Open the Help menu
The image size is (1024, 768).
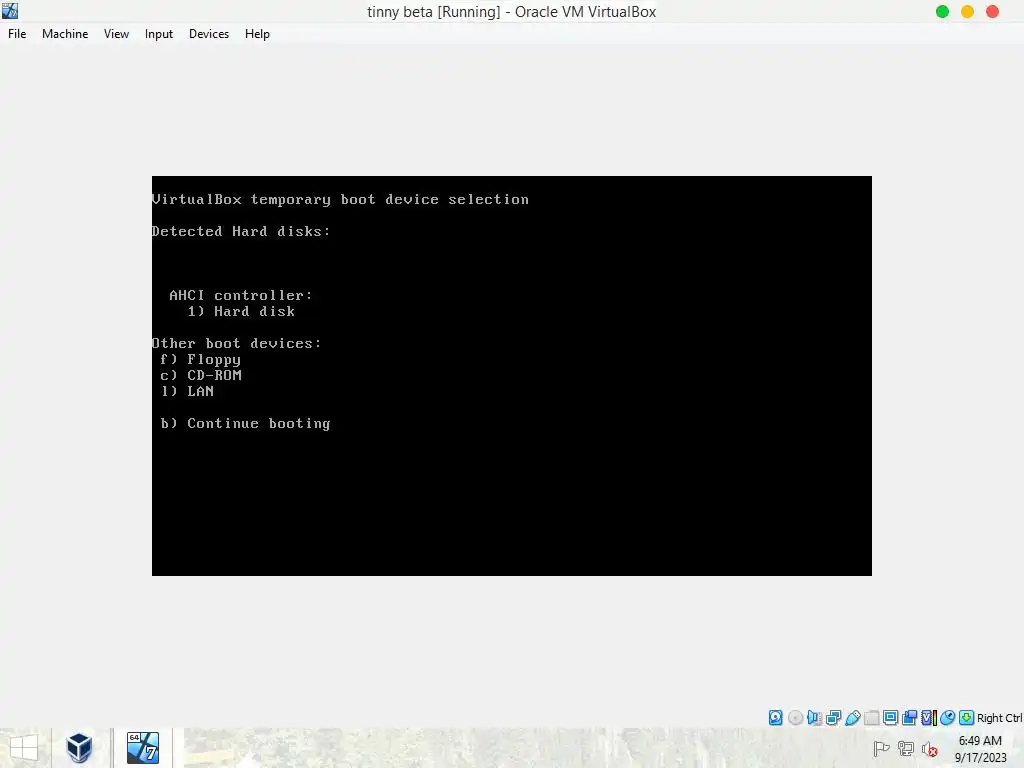coord(257,34)
